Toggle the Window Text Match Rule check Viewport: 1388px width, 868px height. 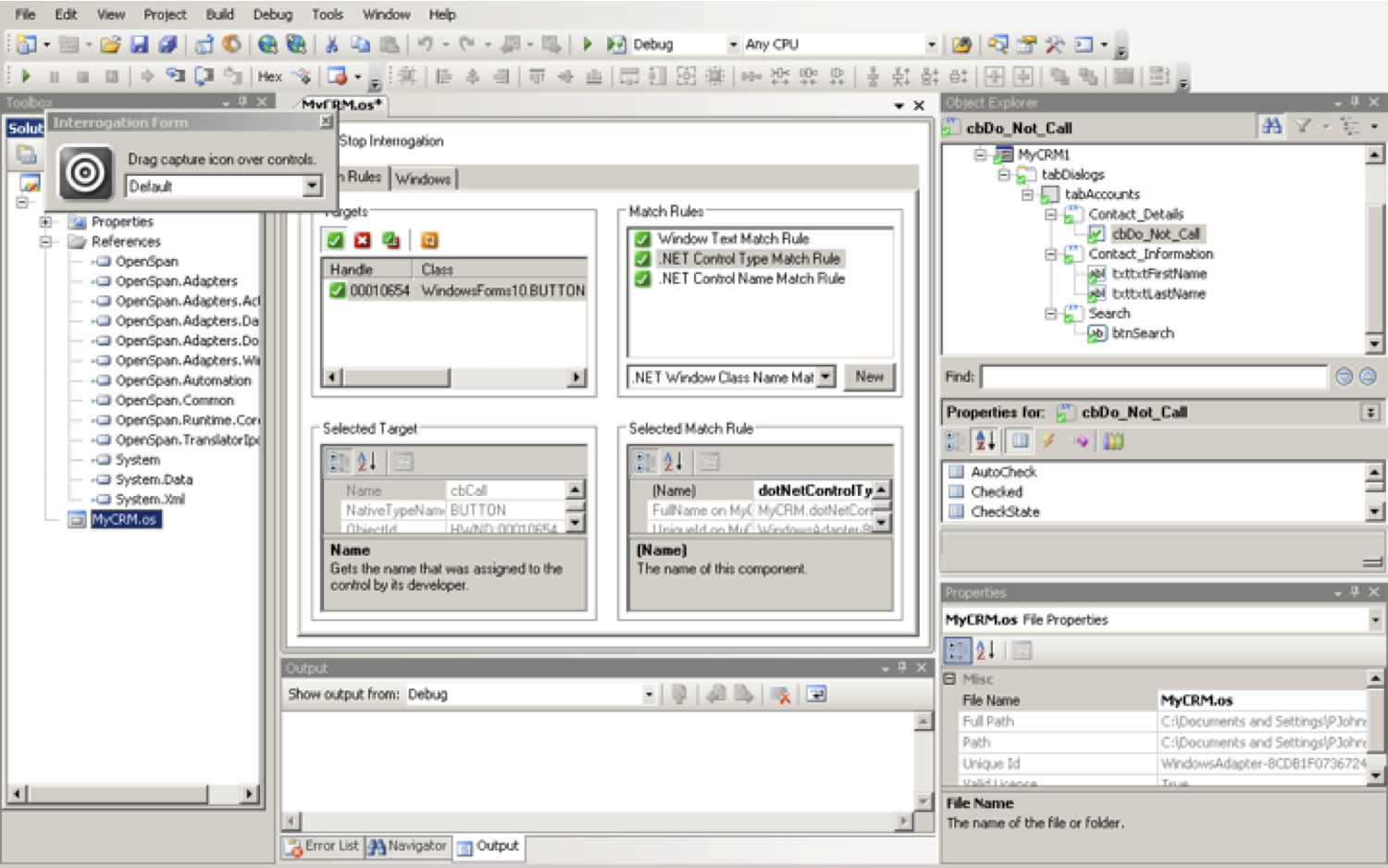643,239
